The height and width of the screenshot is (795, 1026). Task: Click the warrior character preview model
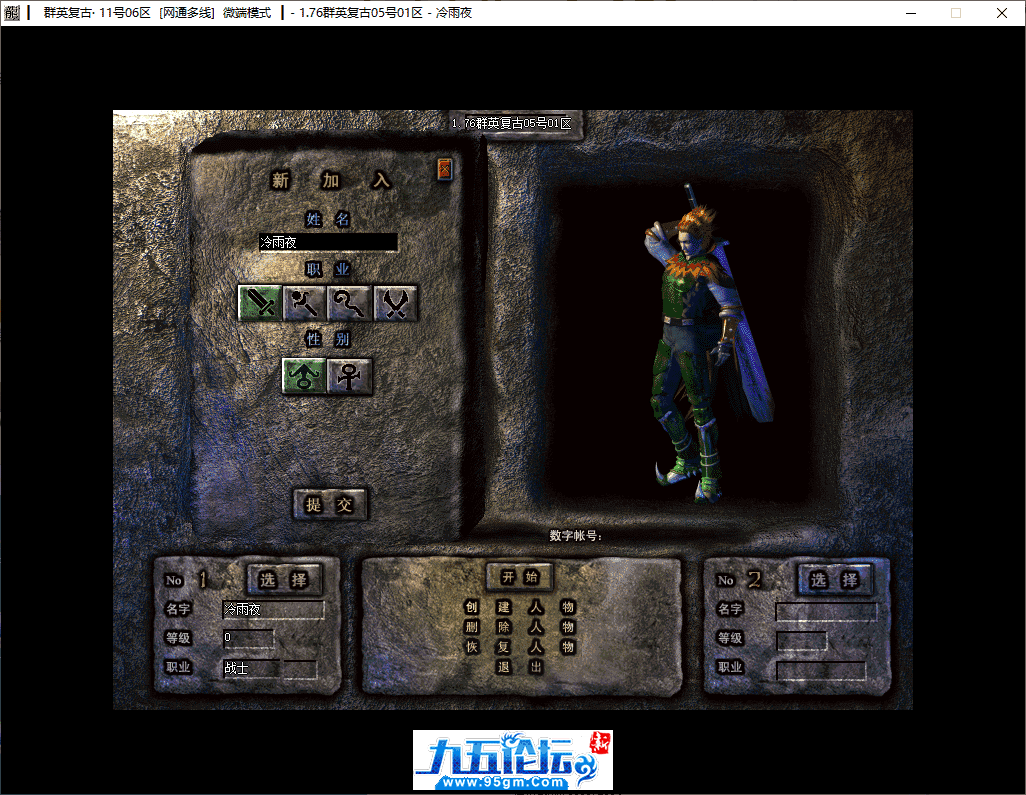pyautogui.click(x=708, y=344)
